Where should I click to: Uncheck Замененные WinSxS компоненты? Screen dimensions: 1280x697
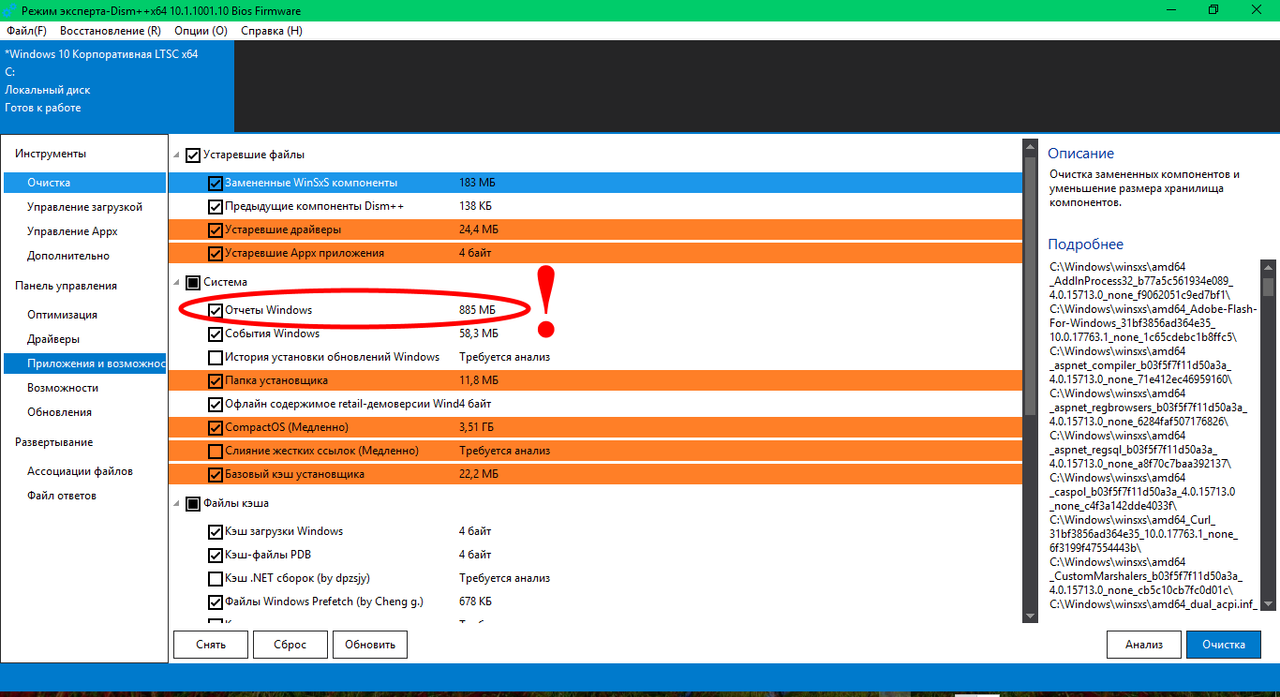[215, 183]
